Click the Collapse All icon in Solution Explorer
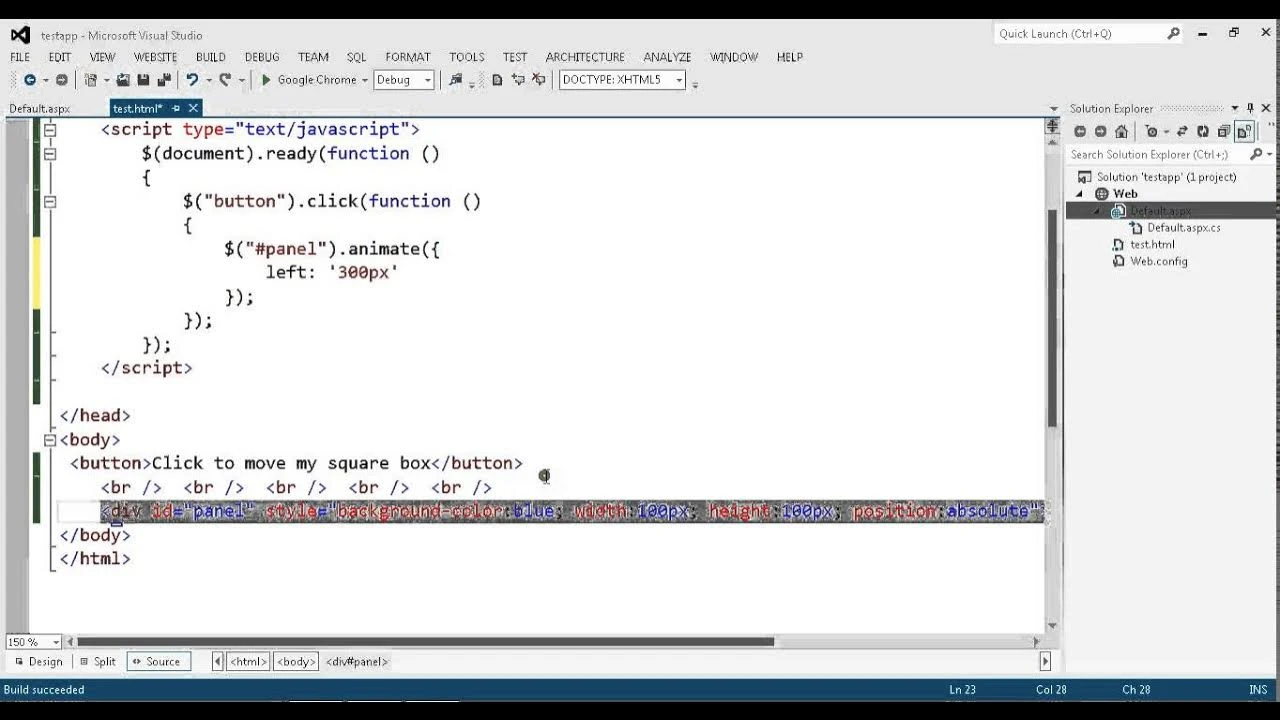This screenshot has width=1280, height=720. 1224,131
